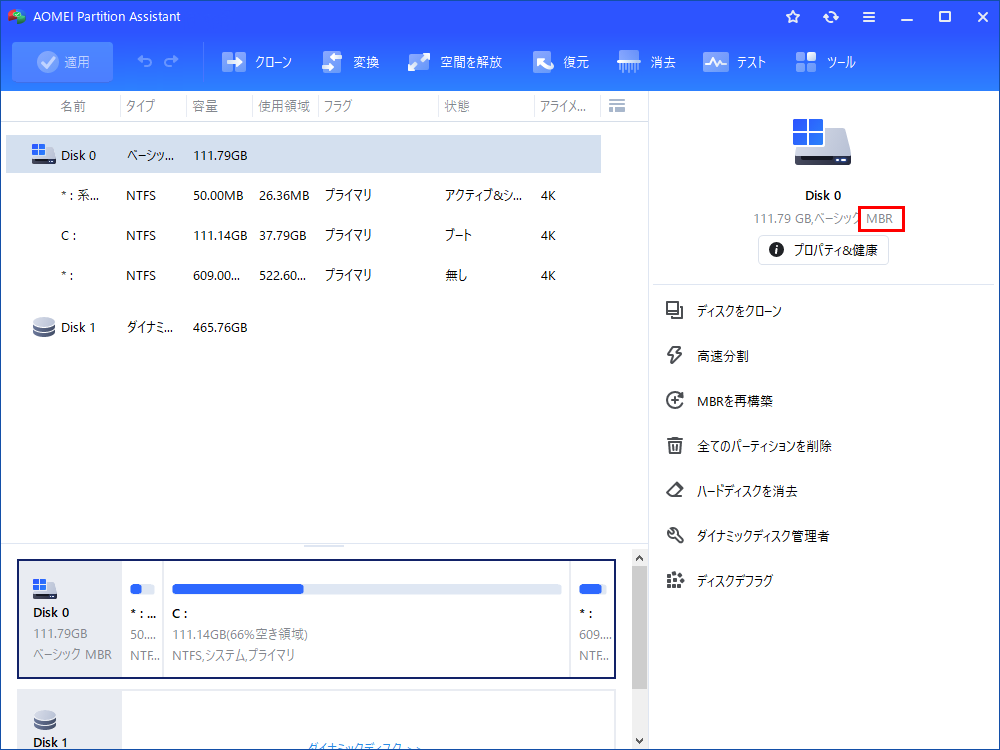Click the 465.76GB capacity cell

(x=220, y=327)
